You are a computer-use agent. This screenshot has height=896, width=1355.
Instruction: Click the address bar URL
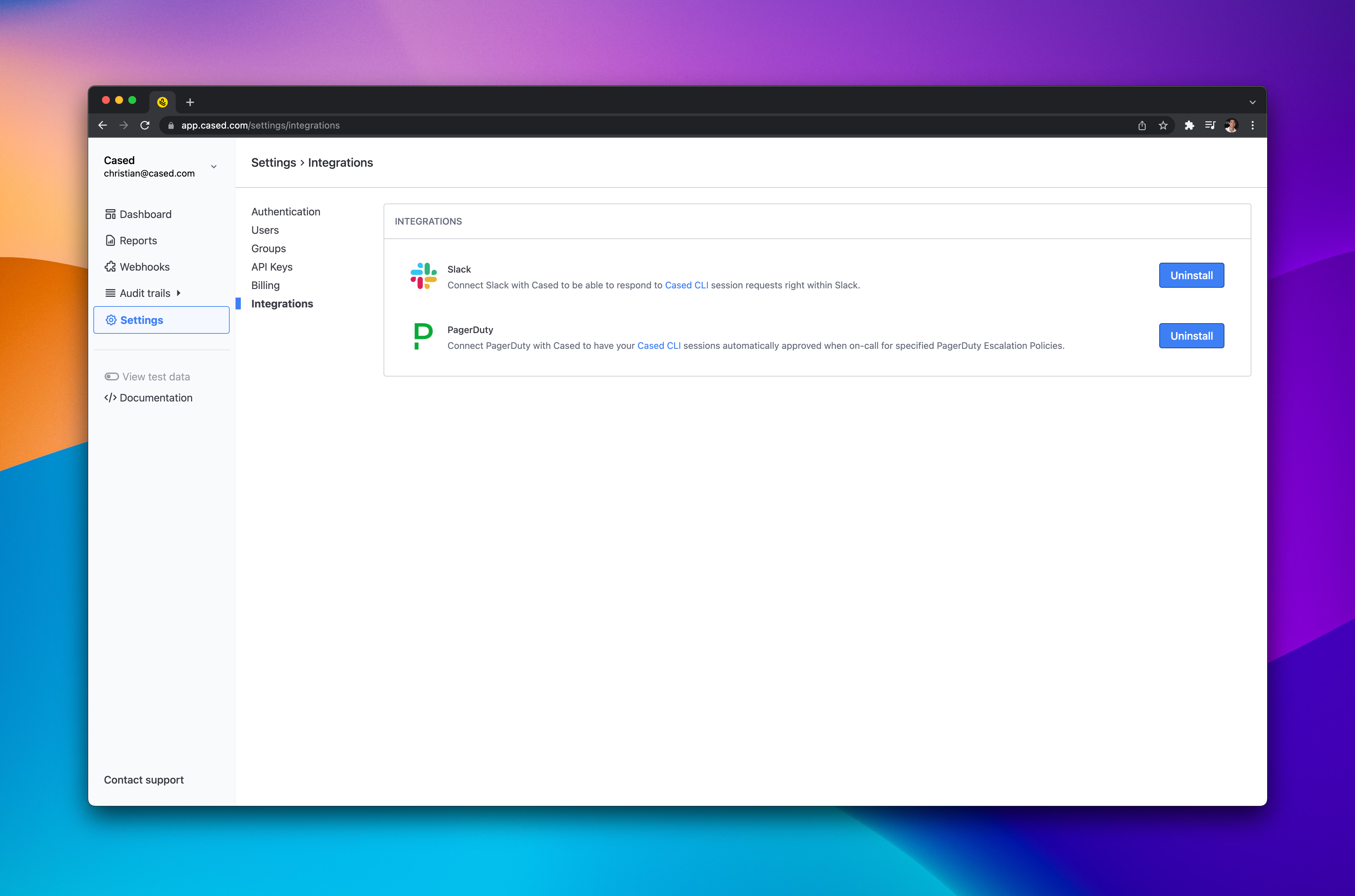pos(260,126)
